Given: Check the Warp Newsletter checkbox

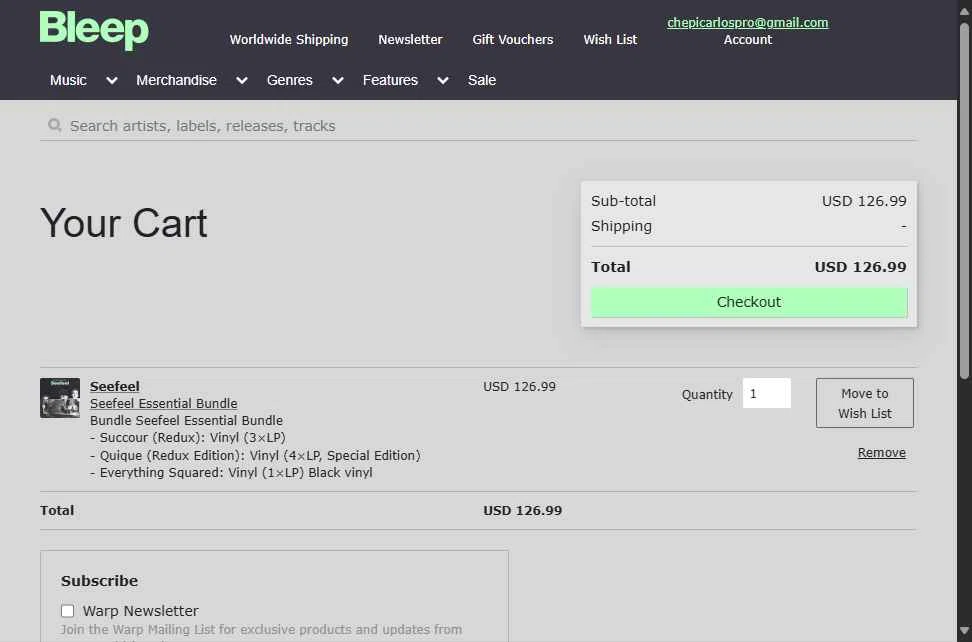Looking at the screenshot, I should click(68, 611).
